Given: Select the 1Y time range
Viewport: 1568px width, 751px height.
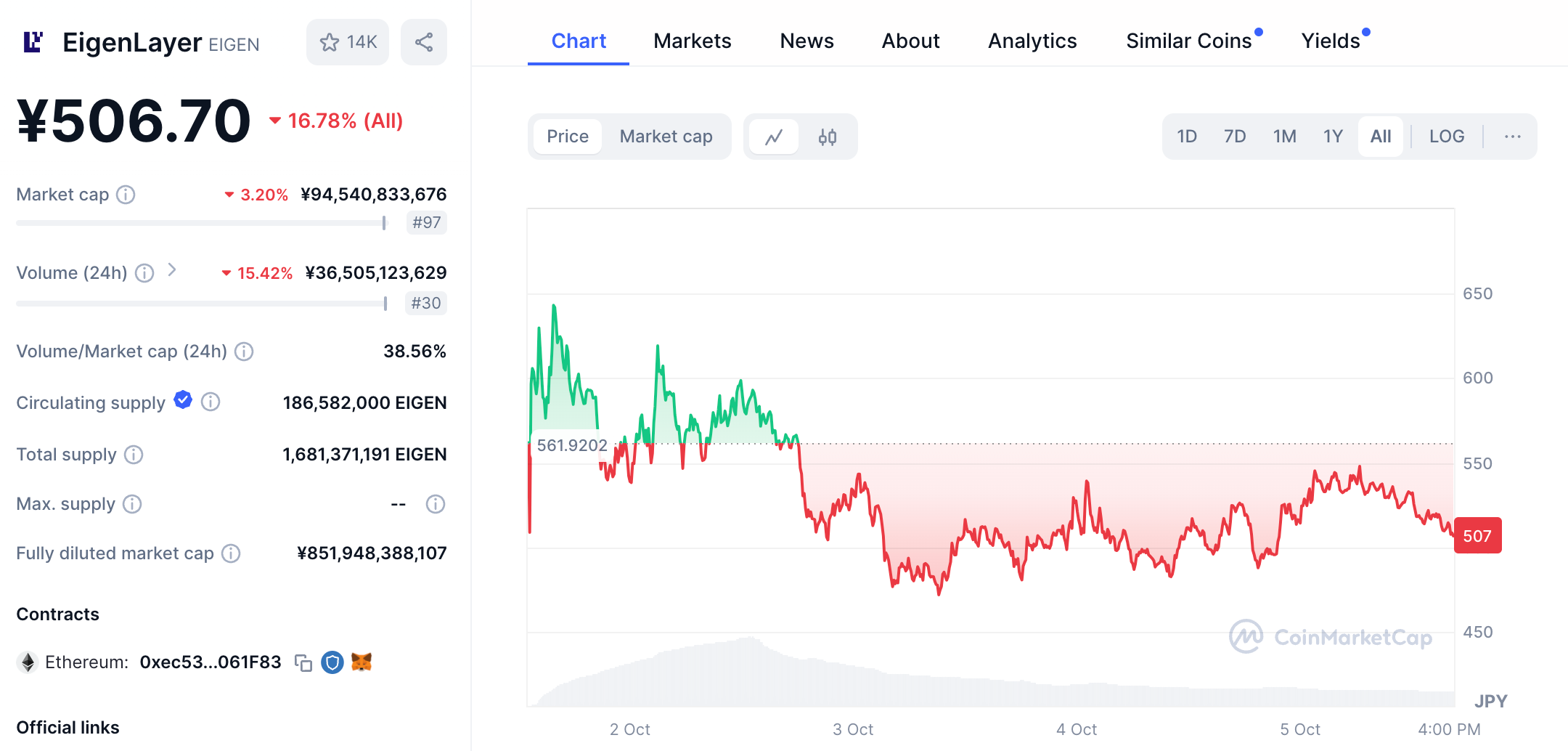Looking at the screenshot, I should pos(1333,137).
